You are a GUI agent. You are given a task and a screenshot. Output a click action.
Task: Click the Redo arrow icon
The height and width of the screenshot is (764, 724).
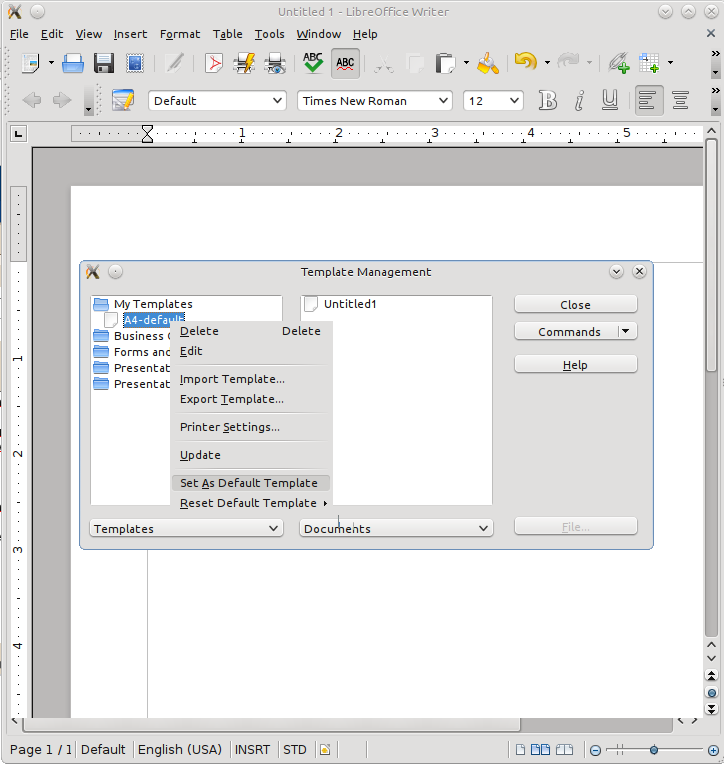pos(568,62)
